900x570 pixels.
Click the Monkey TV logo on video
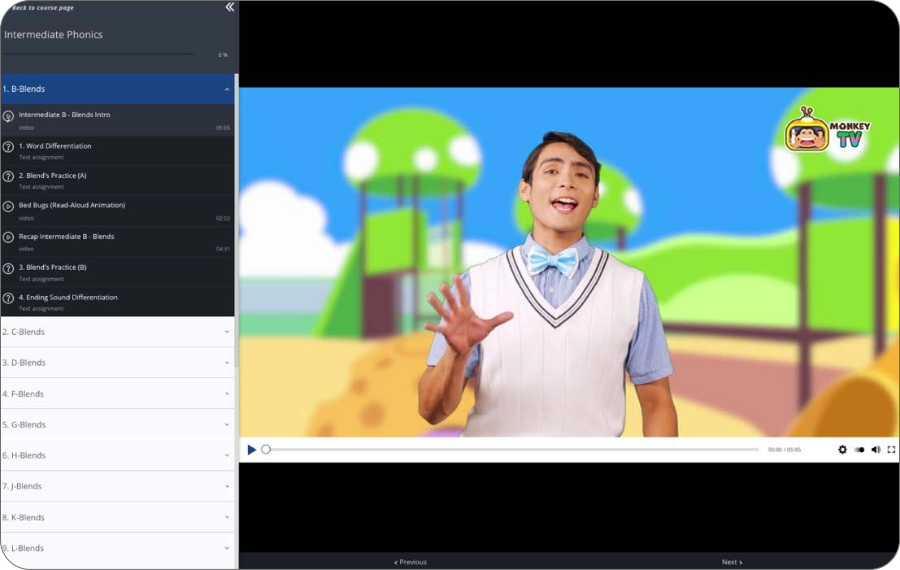827,130
